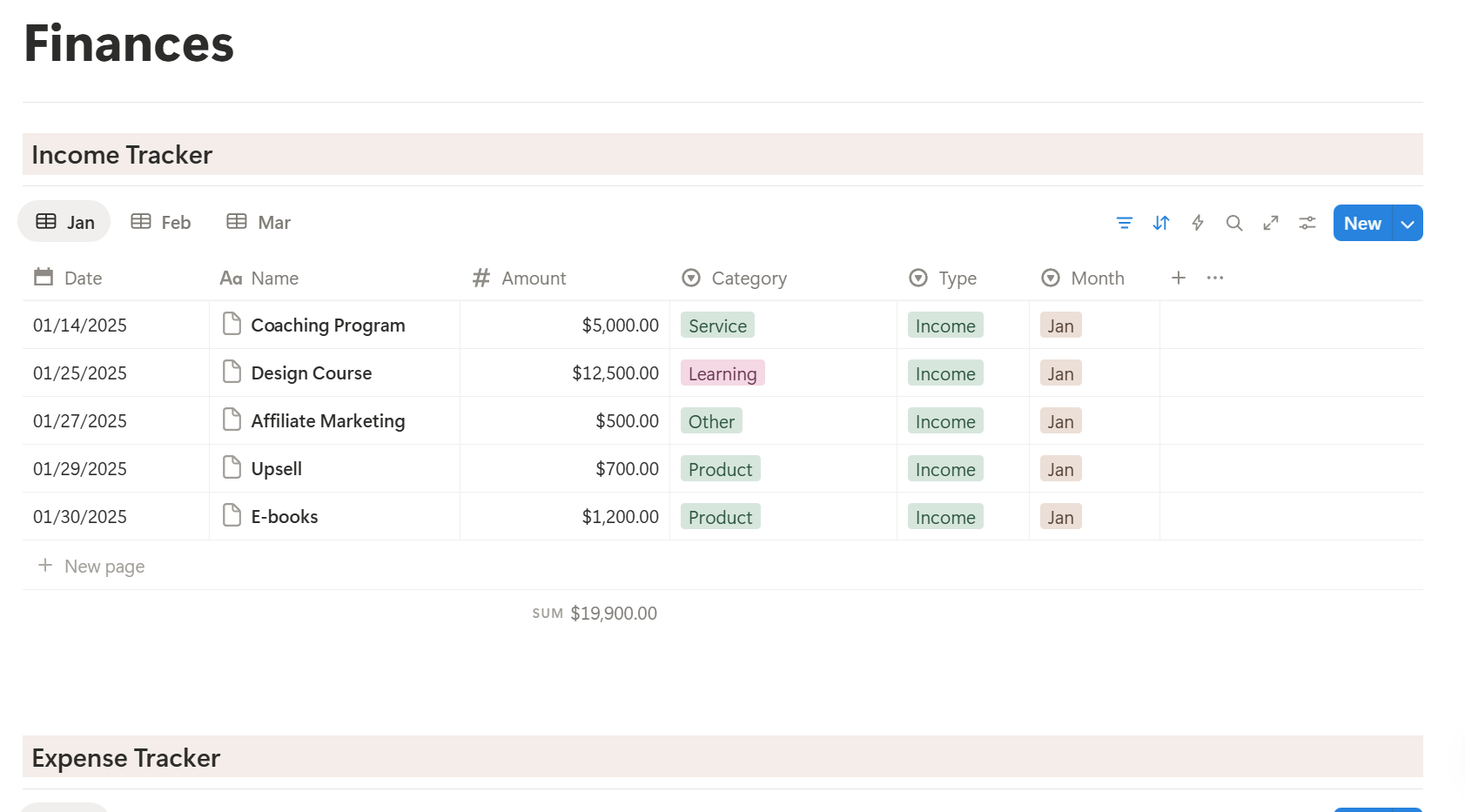
Task: Open view settings sliders icon
Action: point(1307,223)
